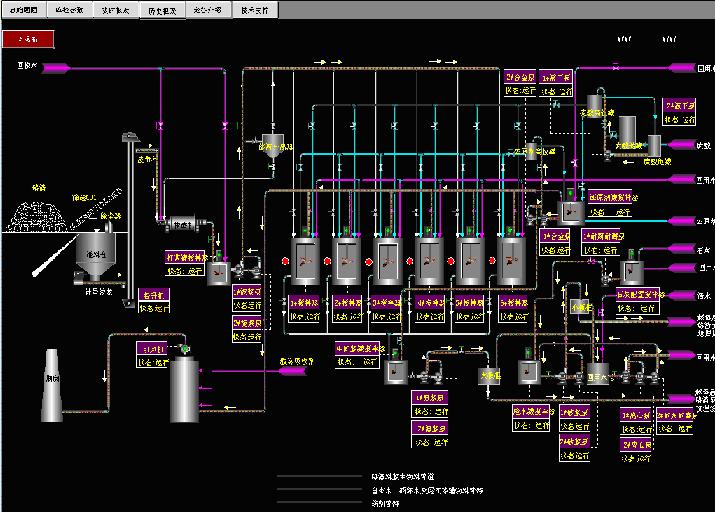
Task: Click the tall absorber tower next to the chimney
Action: point(183,390)
